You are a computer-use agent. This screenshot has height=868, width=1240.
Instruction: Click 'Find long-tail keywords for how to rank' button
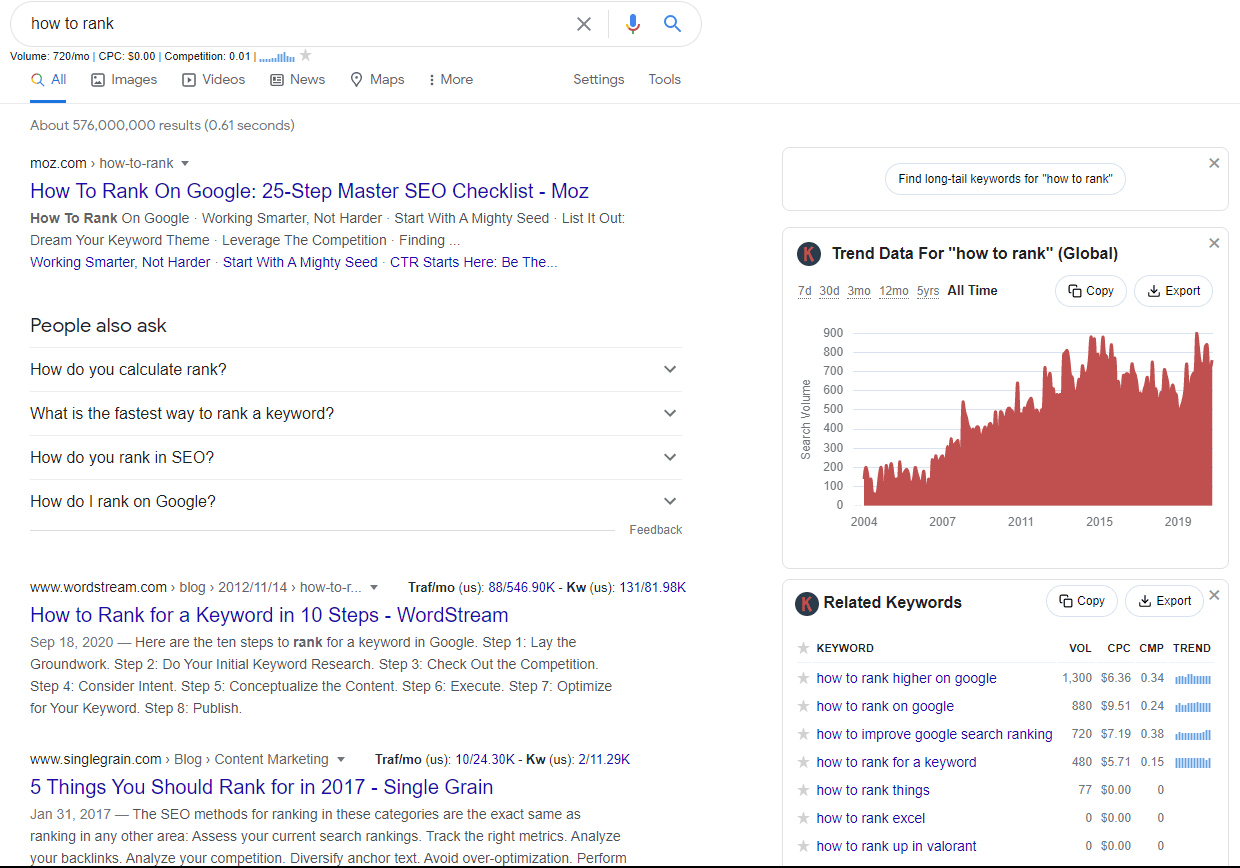tap(1005, 179)
